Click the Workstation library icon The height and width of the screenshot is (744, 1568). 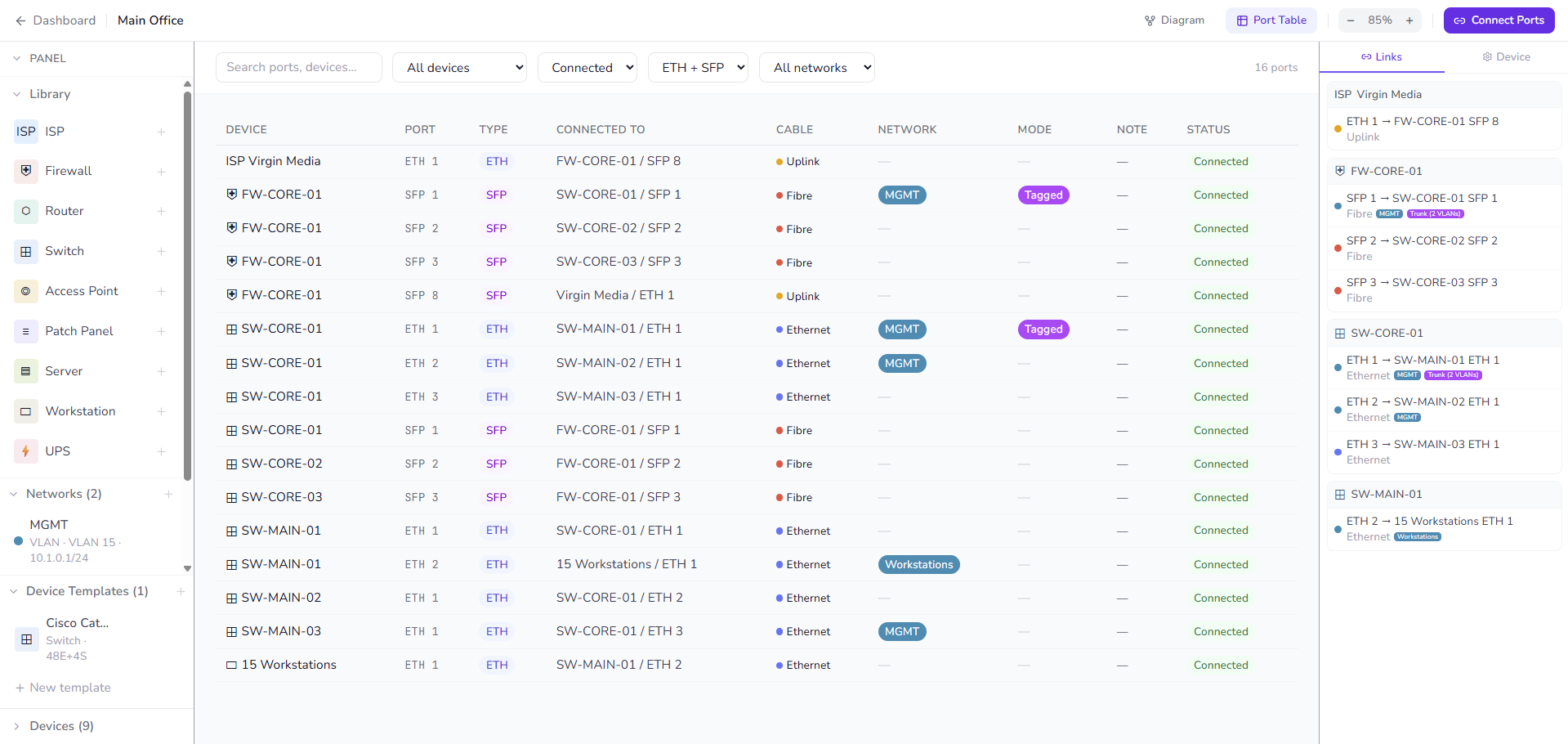tap(26, 412)
